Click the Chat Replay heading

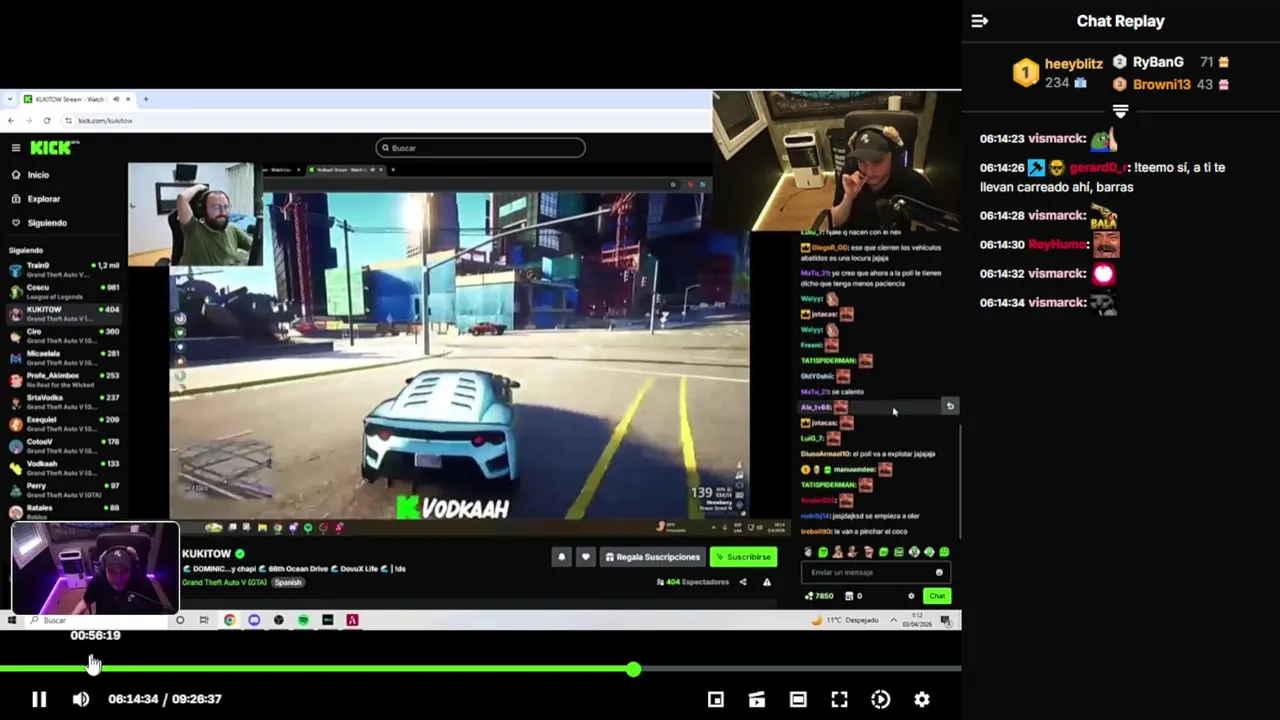tap(1120, 21)
